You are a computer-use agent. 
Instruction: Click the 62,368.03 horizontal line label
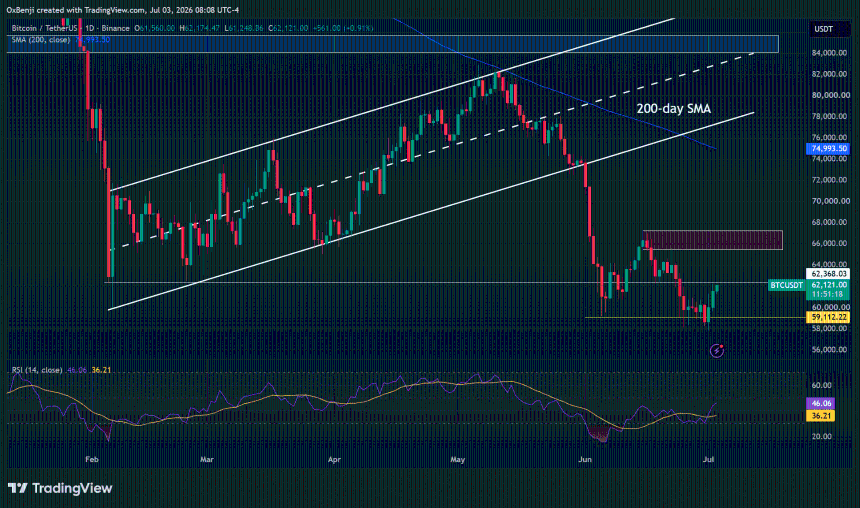click(827, 273)
